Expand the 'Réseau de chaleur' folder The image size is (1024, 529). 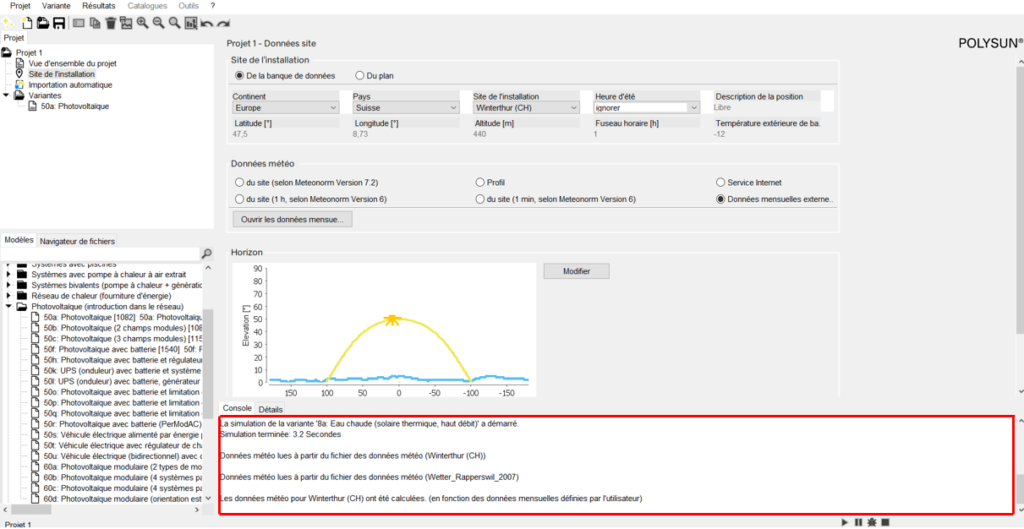click(x=10, y=296)
